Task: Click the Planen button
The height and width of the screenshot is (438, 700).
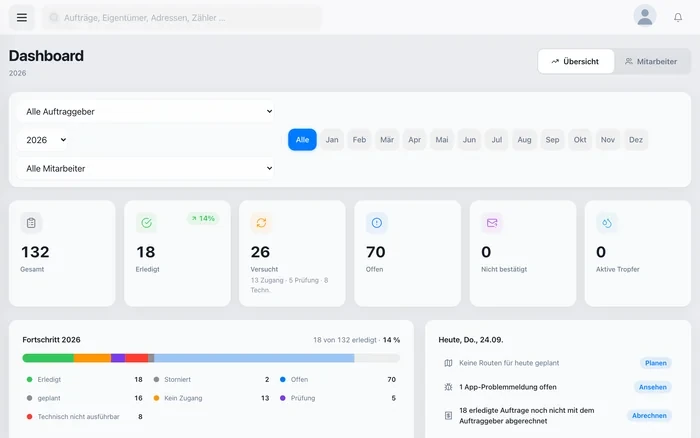Action: point(655,363)
